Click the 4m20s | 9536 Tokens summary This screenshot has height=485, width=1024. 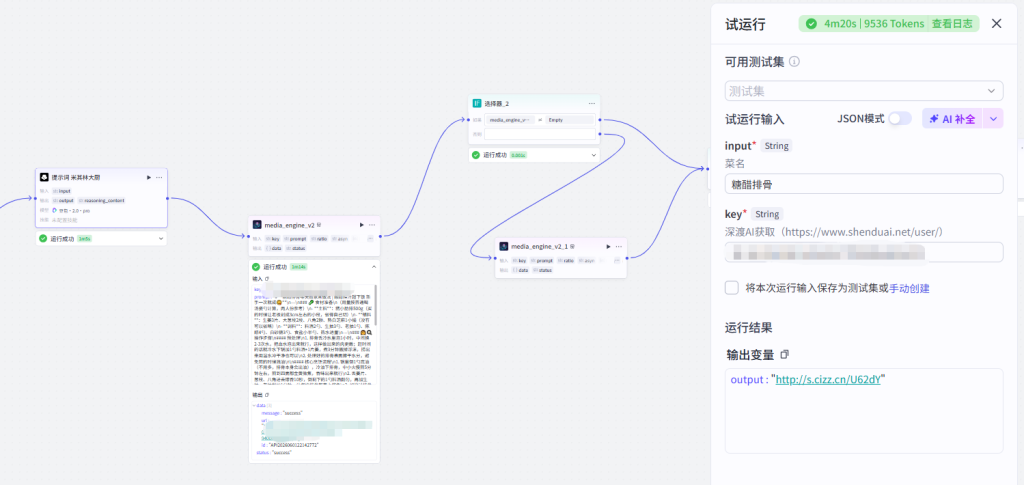[x=874, y=23]
